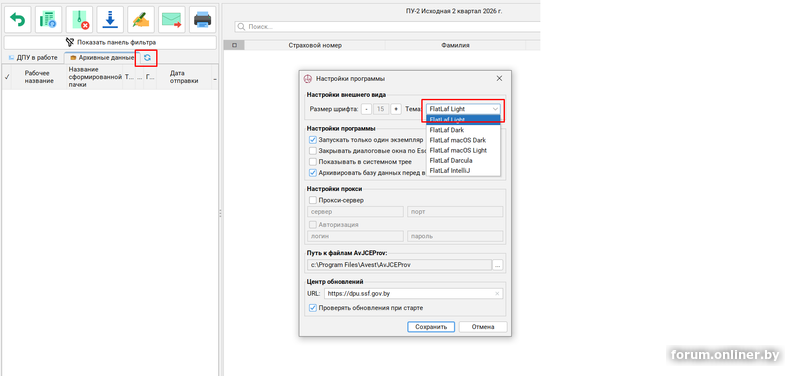Click the 'пароль' field
This screenshot has width=800, height=376.
455,236
